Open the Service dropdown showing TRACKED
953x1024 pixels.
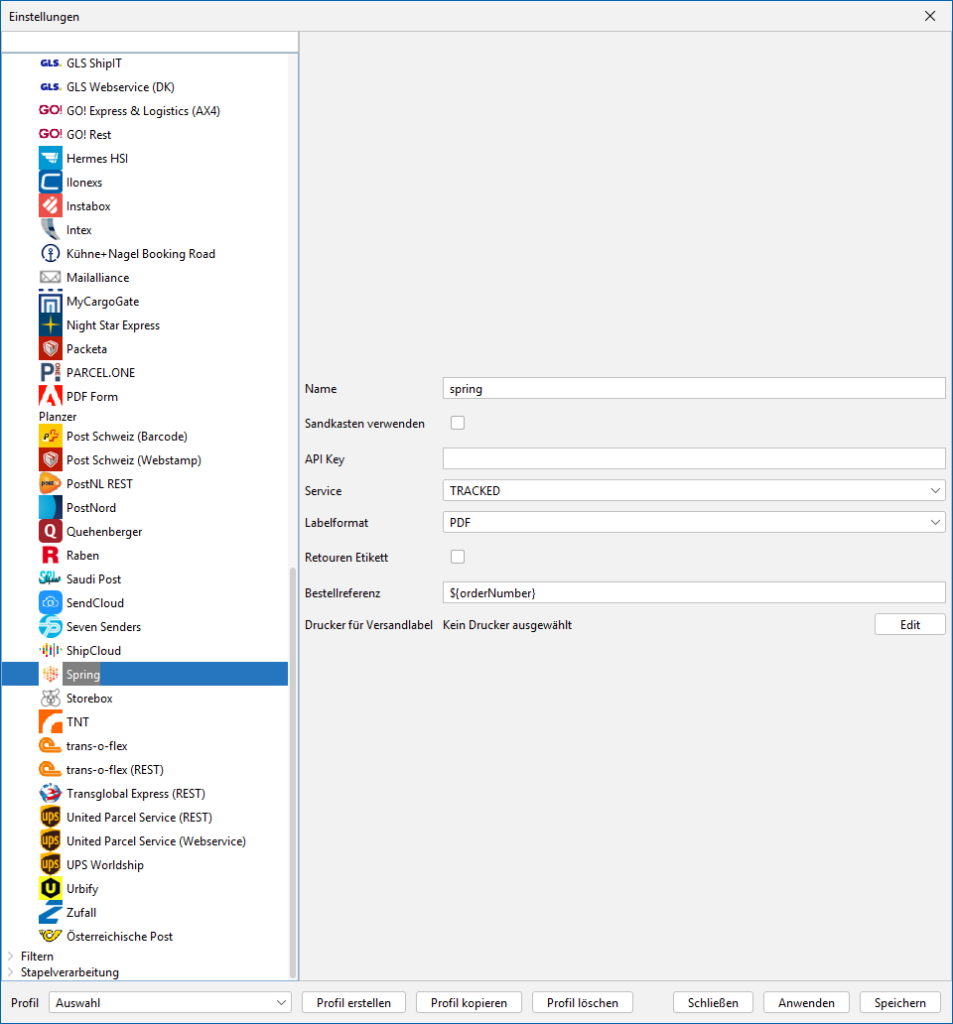tap(693, 491)
